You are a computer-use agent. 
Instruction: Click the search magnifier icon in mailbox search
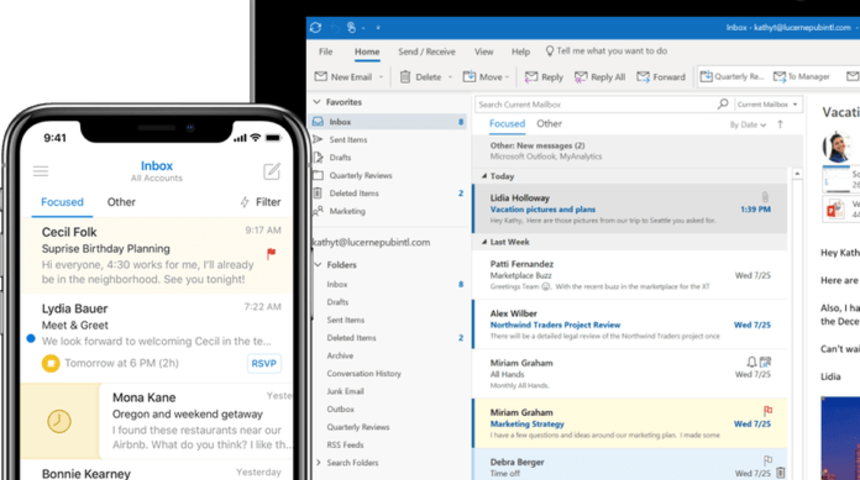point(723,104)
